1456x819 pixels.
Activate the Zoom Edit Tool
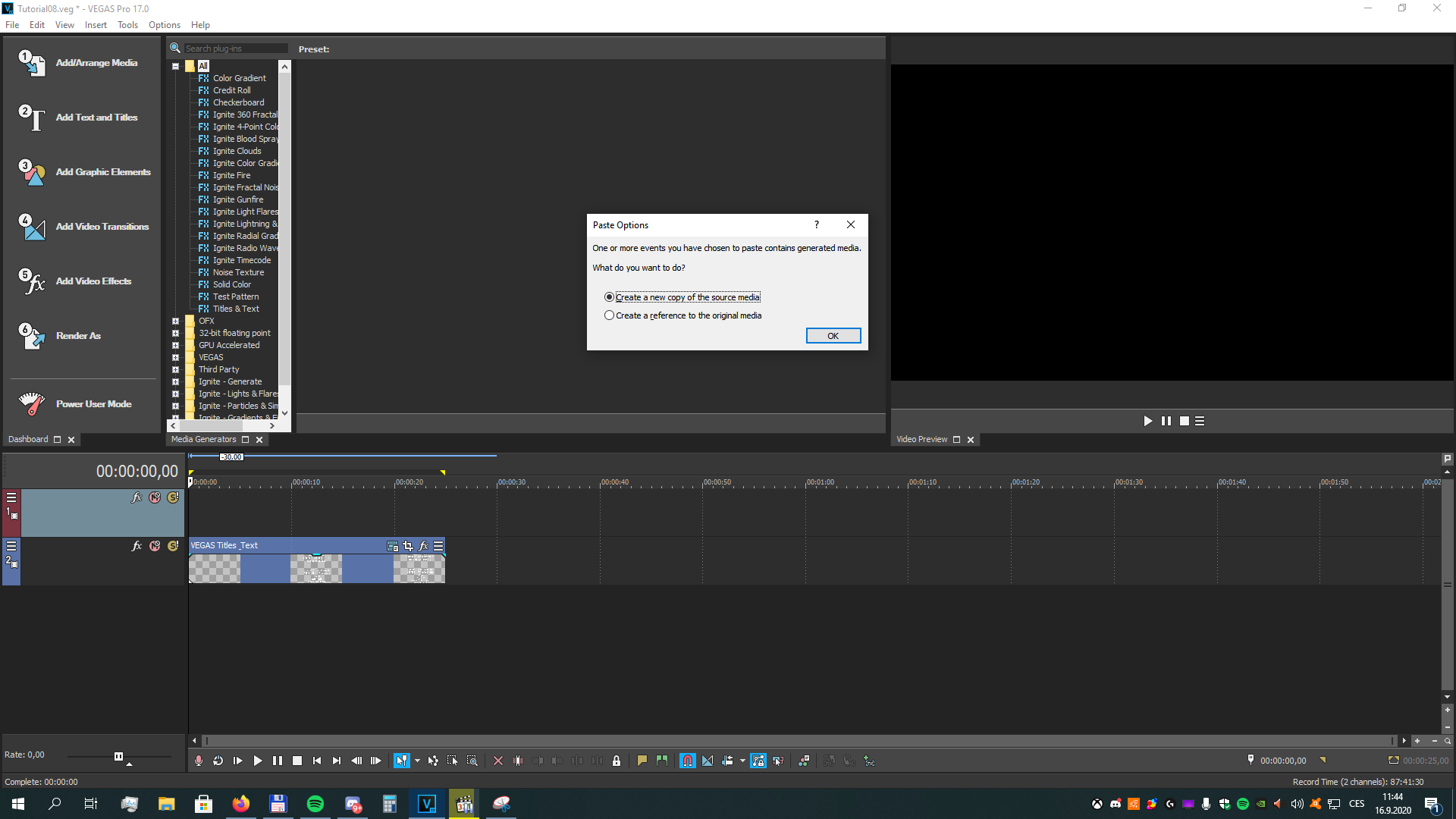click(x=472, y=761)
